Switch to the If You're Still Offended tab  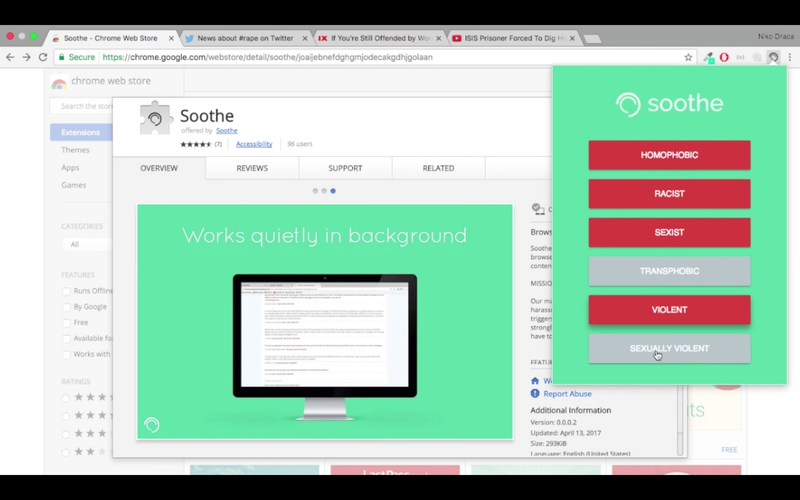coord(380,38)
